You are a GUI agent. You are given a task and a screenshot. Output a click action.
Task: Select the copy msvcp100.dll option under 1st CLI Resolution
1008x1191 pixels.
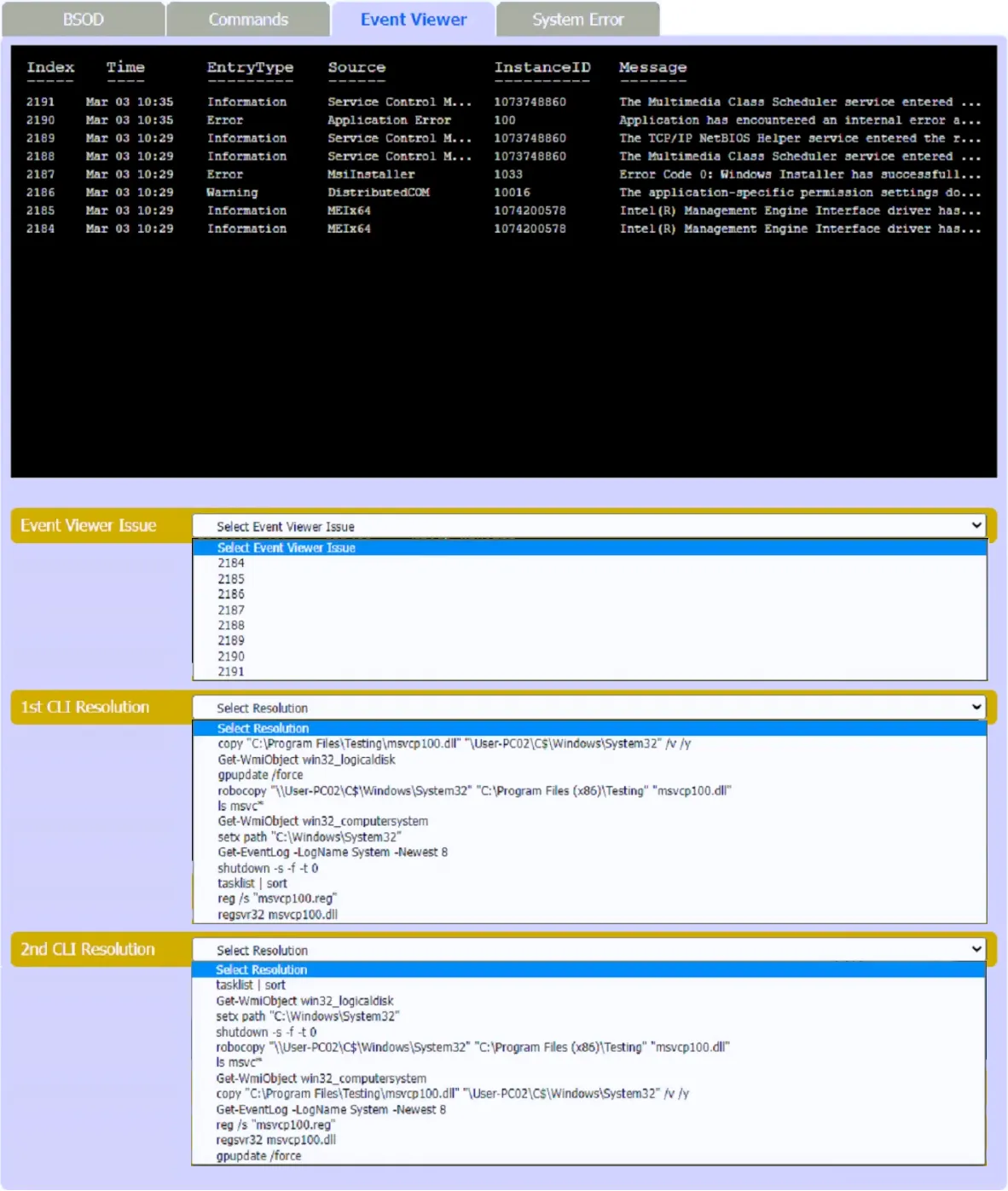[589, 743]
